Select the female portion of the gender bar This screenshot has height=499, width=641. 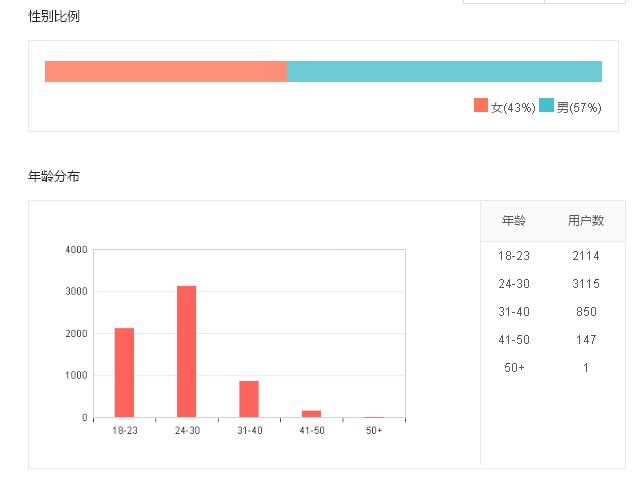[x=166, y=71]
